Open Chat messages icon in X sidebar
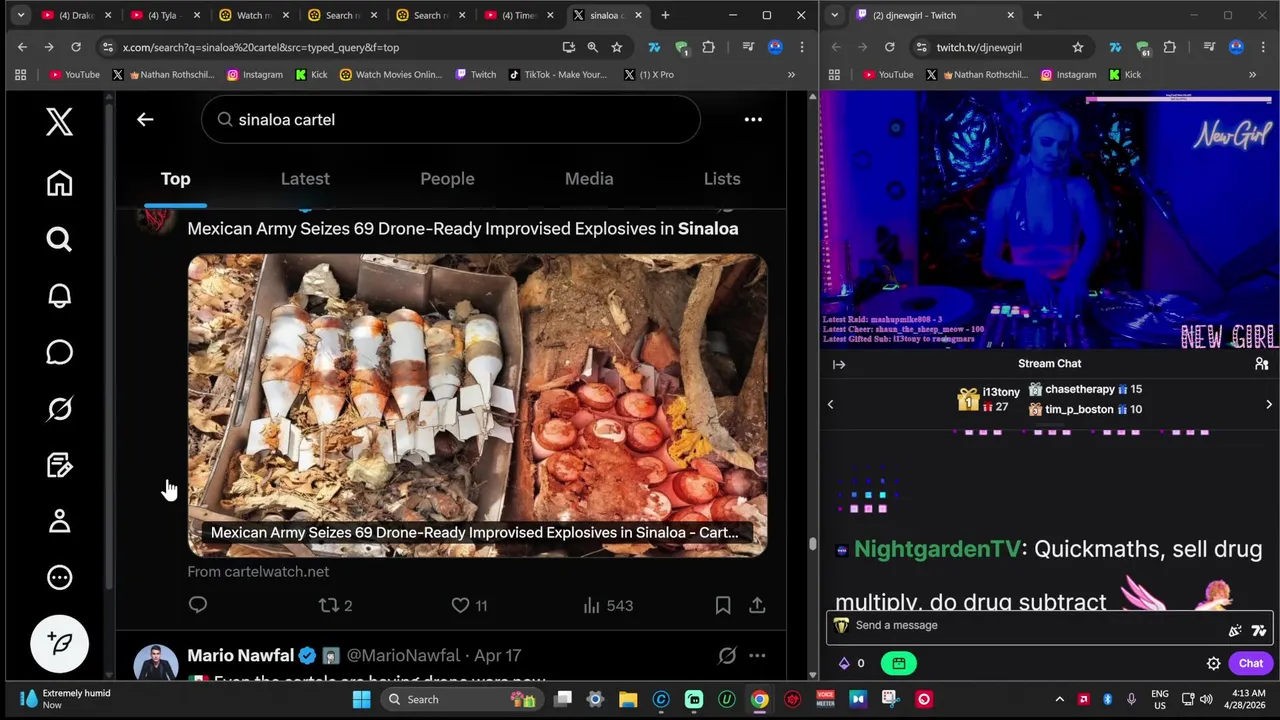This screenshot has width=1280, height=720. (59, 352)
